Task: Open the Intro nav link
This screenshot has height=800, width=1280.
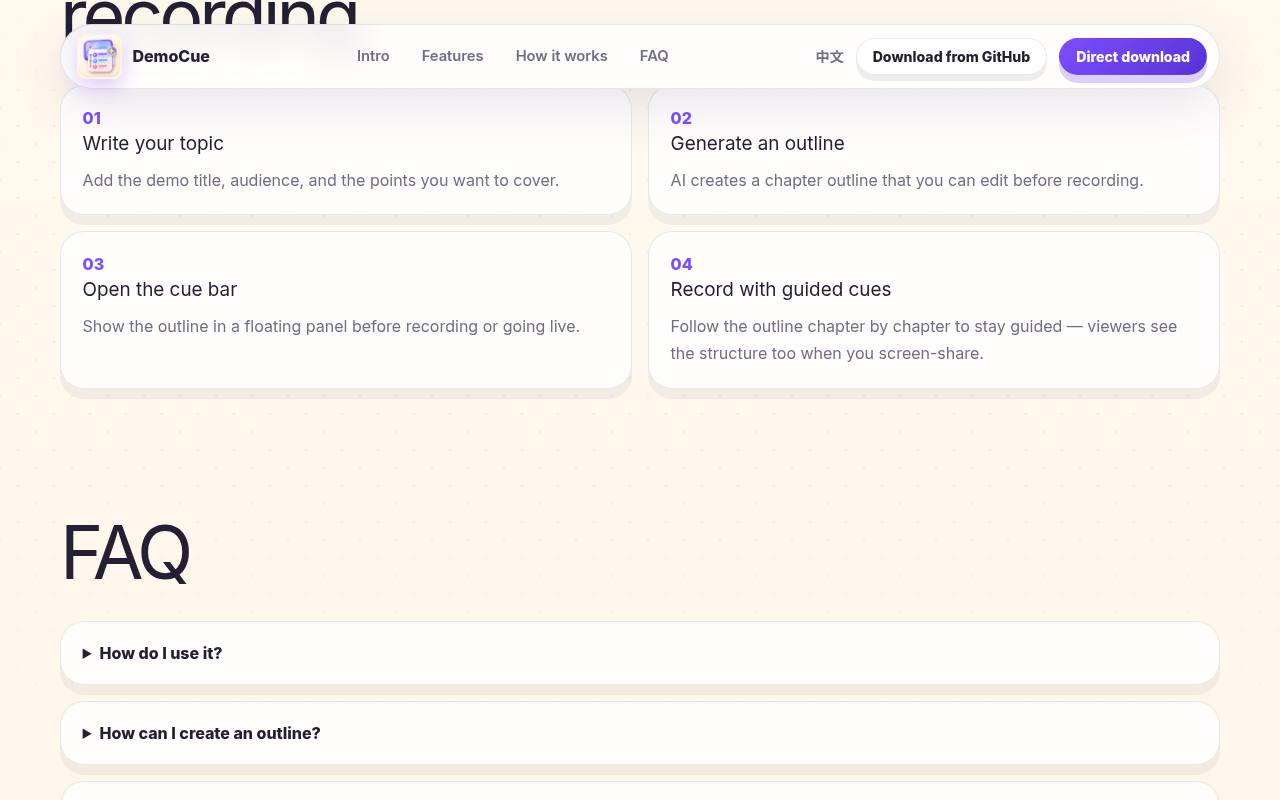Action: 373,56
